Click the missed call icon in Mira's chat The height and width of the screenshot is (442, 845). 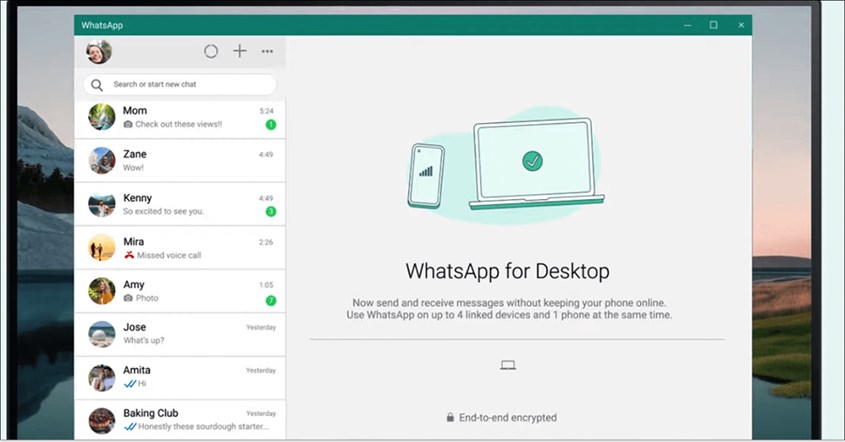129,255
